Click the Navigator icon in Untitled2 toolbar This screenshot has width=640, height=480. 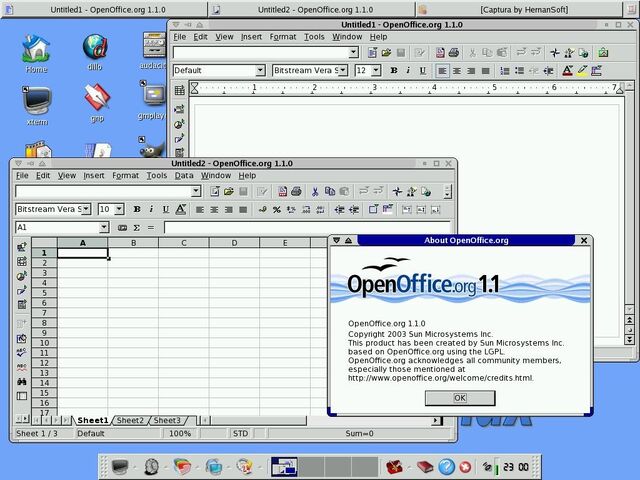(397, 191)
